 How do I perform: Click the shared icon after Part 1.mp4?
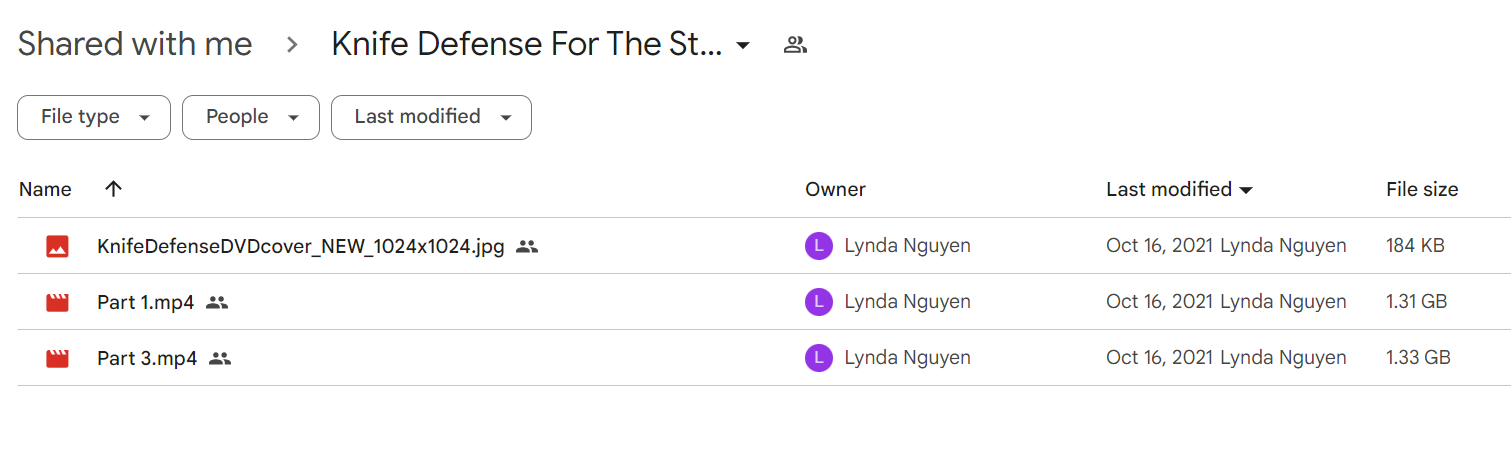click(x=217, y=302)
